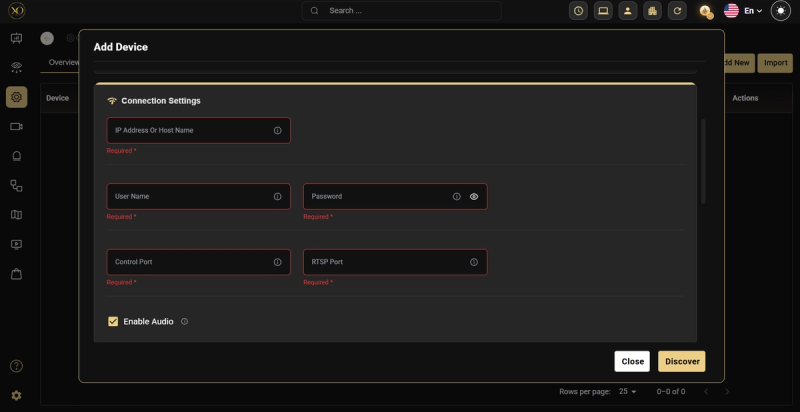
Task: Click info icon in RTSP Port field
Action: (474, 262)
